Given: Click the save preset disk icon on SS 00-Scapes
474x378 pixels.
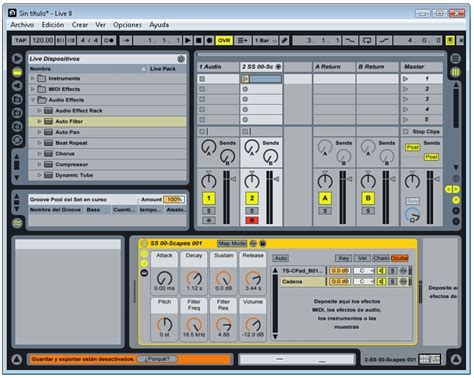Looking at the screenshot, I should pos(263,244).
